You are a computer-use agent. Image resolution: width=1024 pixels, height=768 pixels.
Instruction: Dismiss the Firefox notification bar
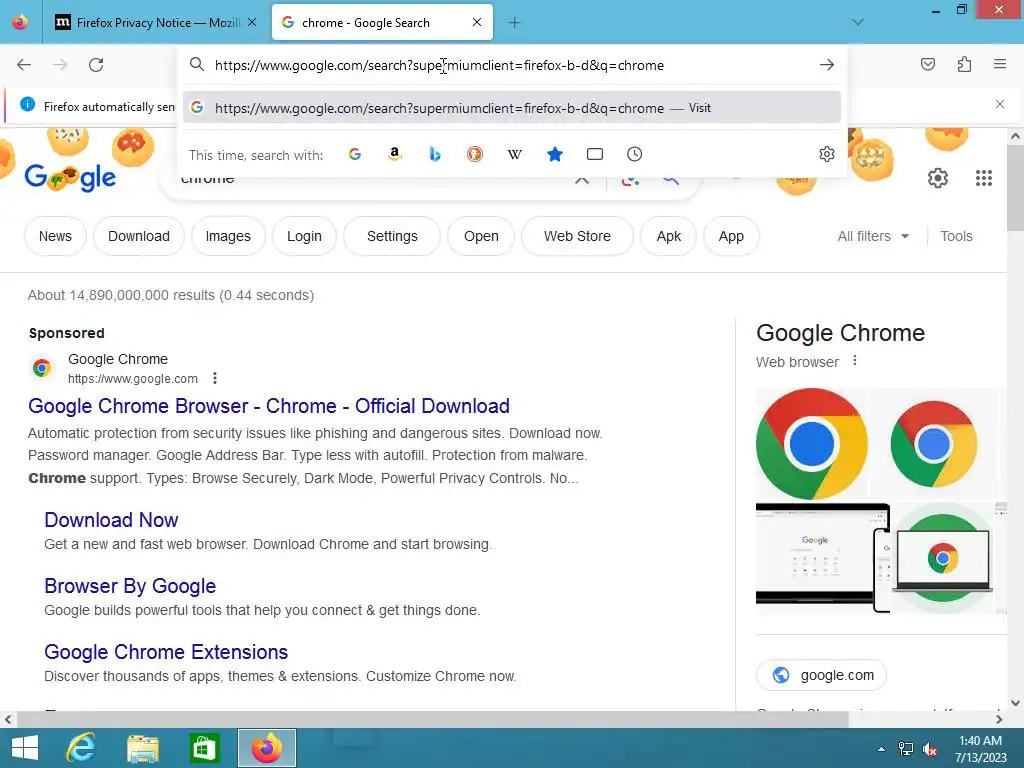1000,104
